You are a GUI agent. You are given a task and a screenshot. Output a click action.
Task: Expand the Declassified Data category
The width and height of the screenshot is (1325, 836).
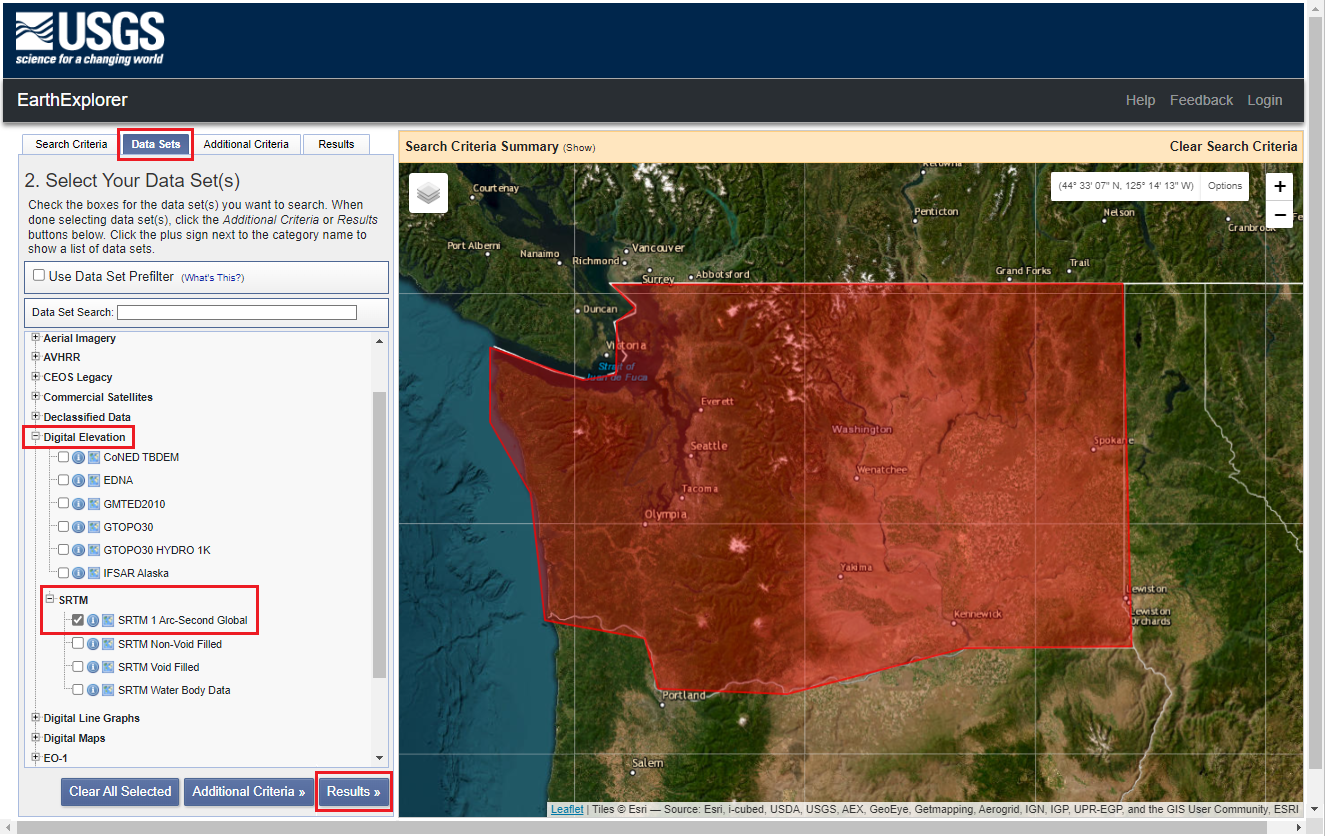click(36, 416)
